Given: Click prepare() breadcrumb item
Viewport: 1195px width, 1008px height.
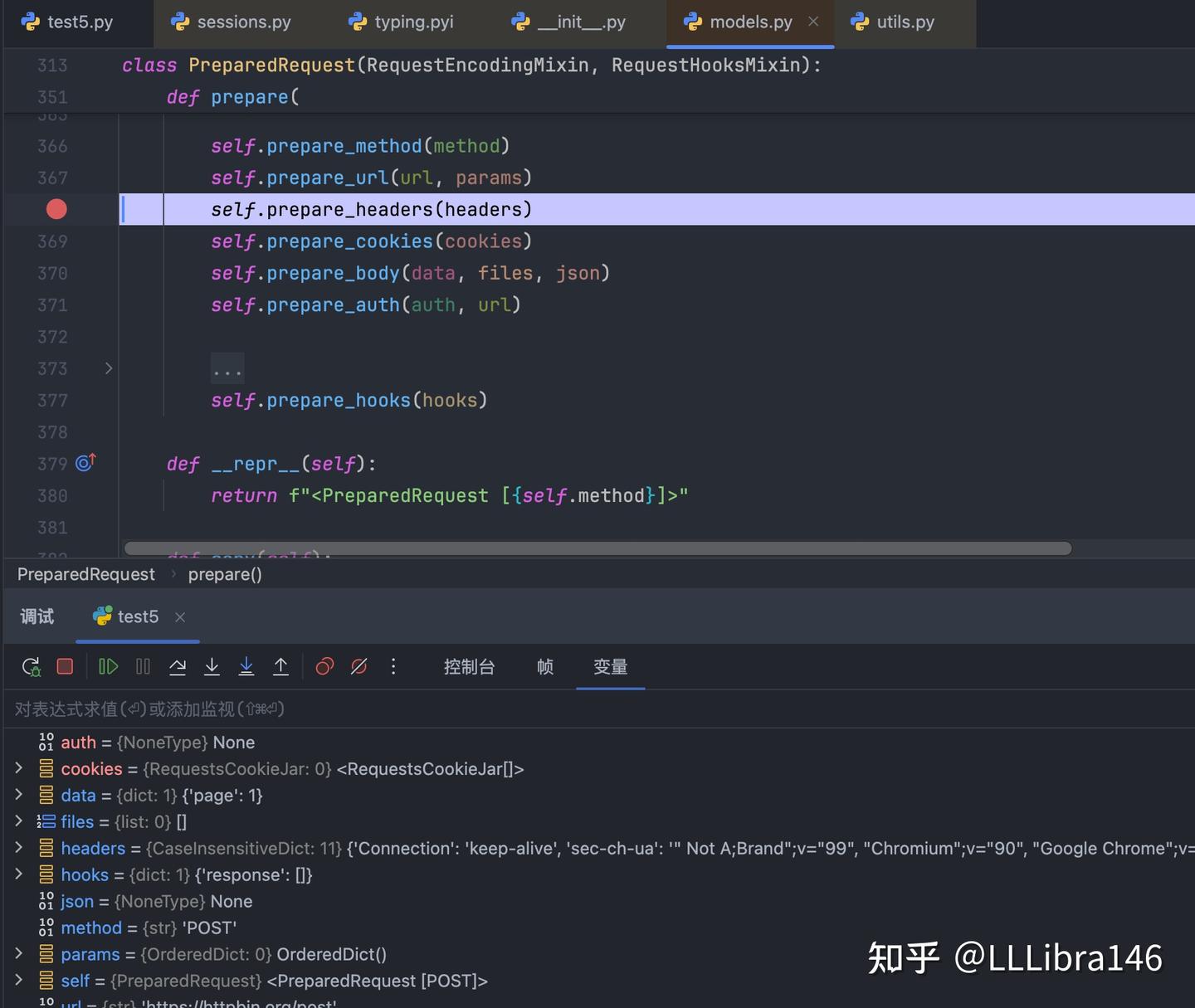Looking at the screenshot, I should (x=225, y=574).
